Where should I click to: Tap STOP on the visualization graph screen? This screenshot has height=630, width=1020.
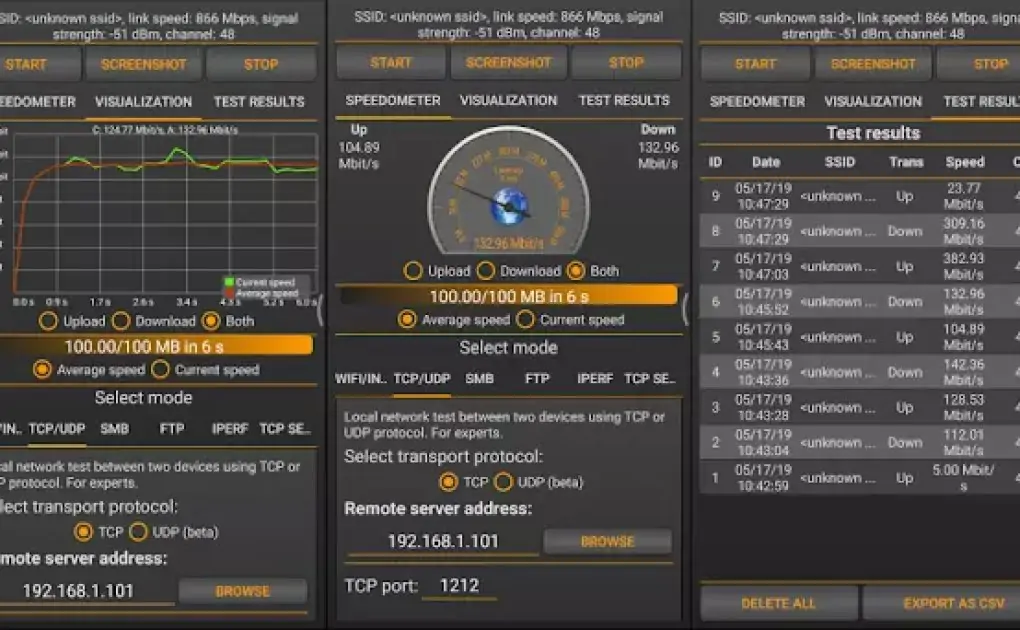point(261,64)
